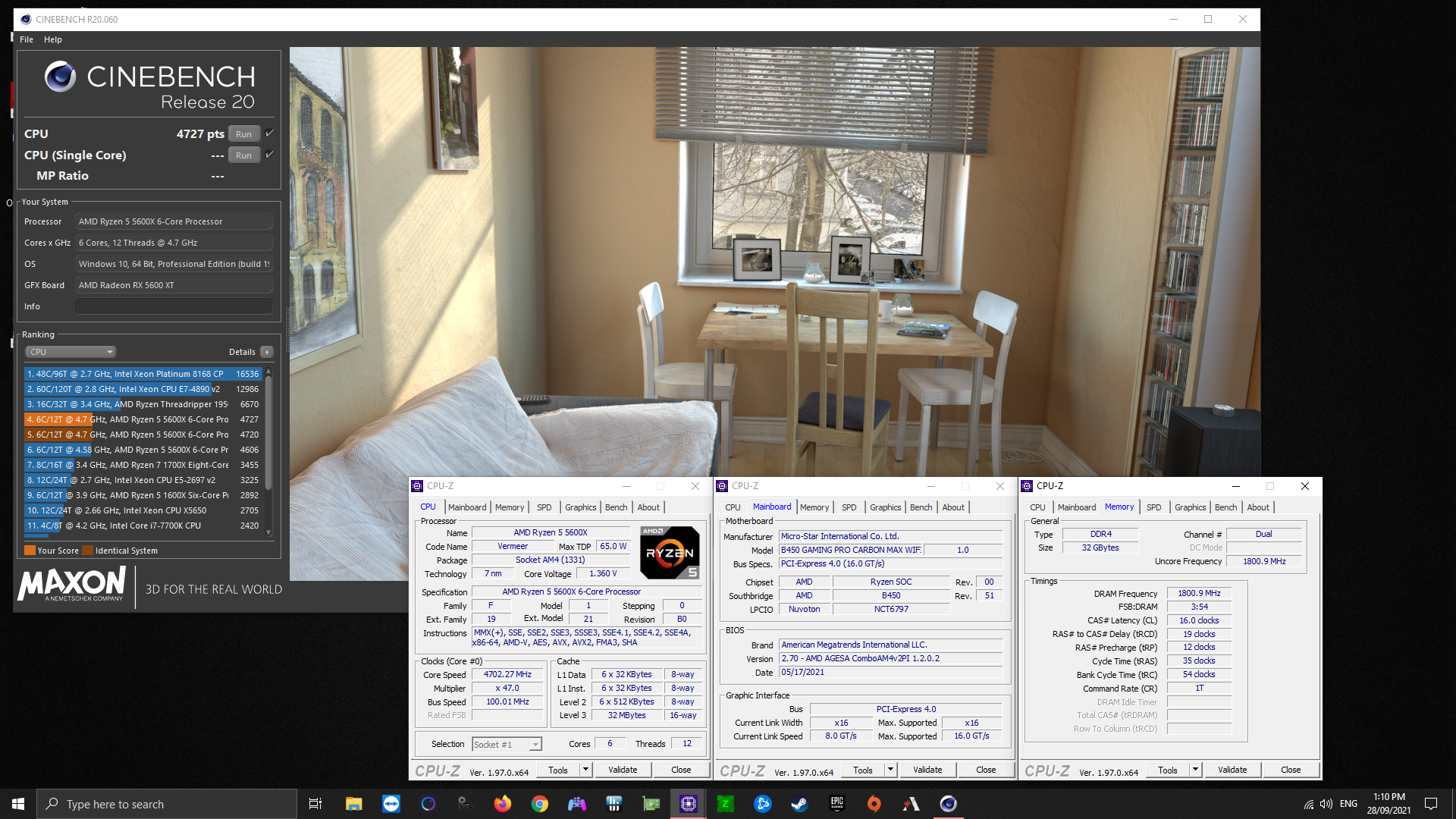Select ranking row Ryzen 7 1700X Eight-Core

(143, 465)
